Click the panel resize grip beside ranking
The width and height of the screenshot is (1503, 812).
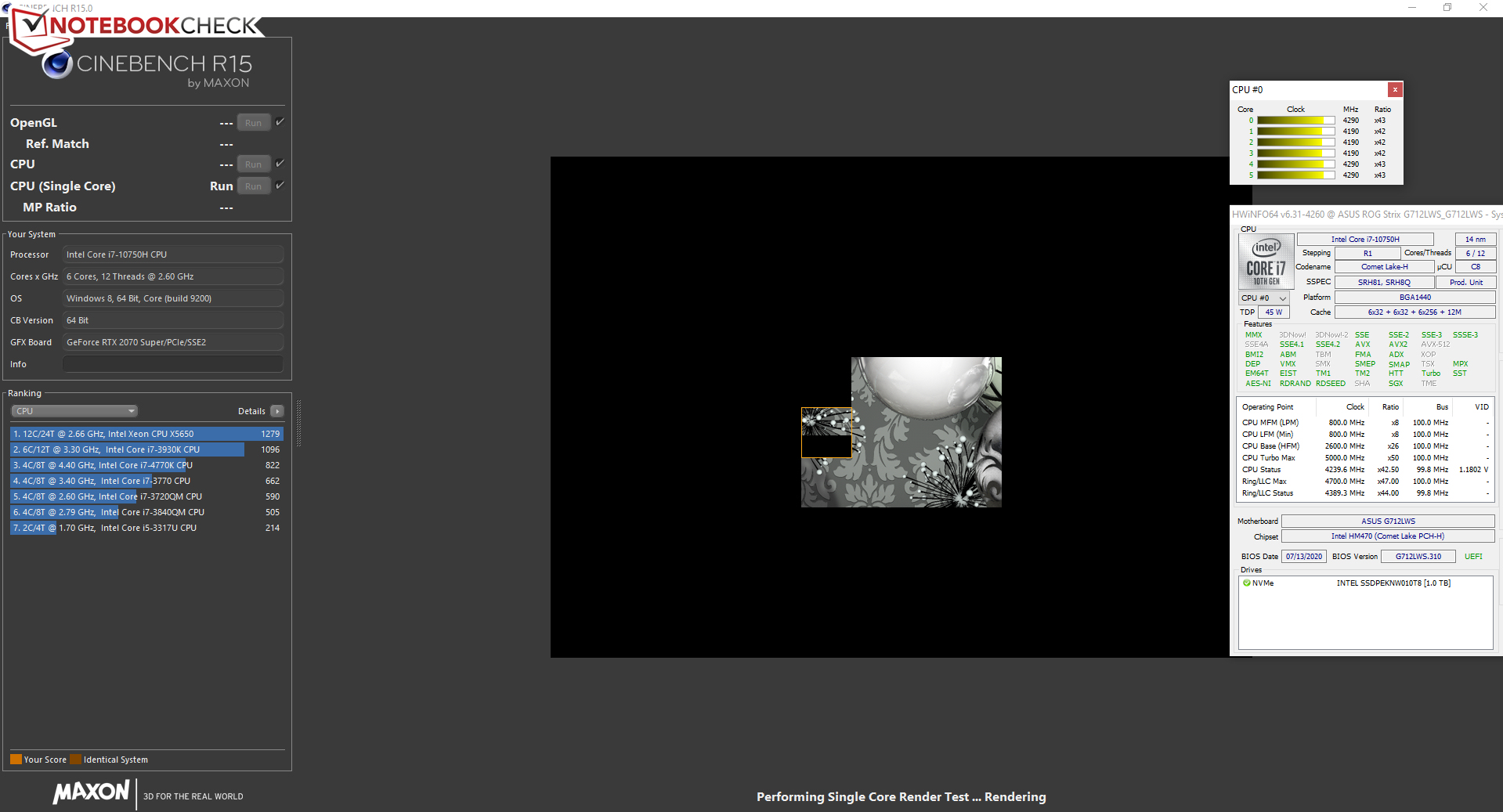pyautogui.click(x=298, y=424)
